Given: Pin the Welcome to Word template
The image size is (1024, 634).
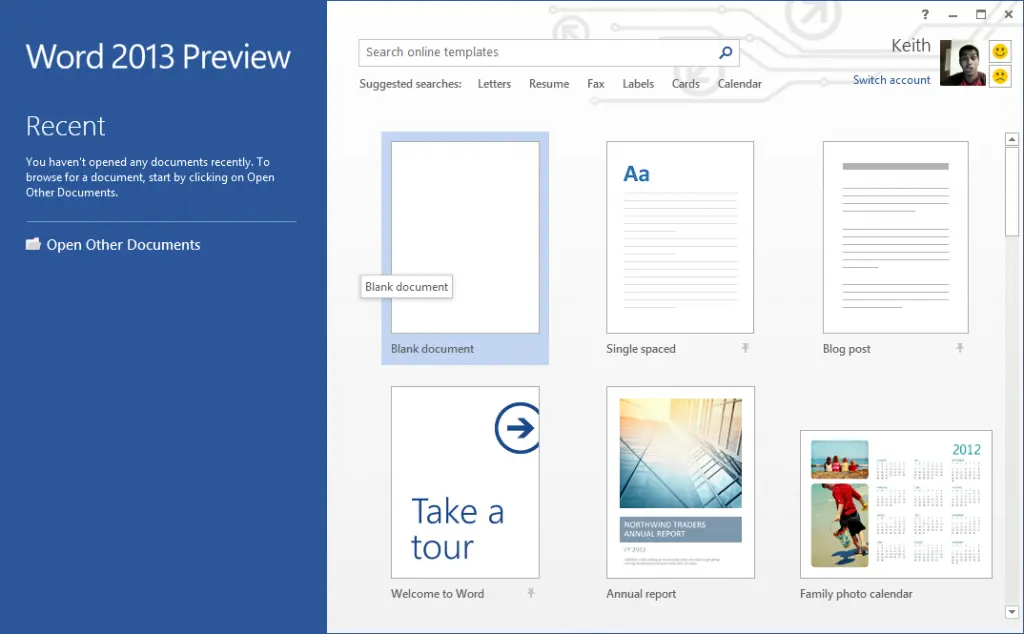Looking at the screenshot, I should point(531,593).
